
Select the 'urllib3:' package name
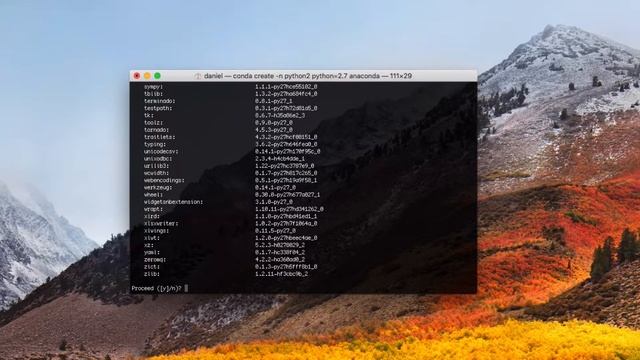(156, 166)
